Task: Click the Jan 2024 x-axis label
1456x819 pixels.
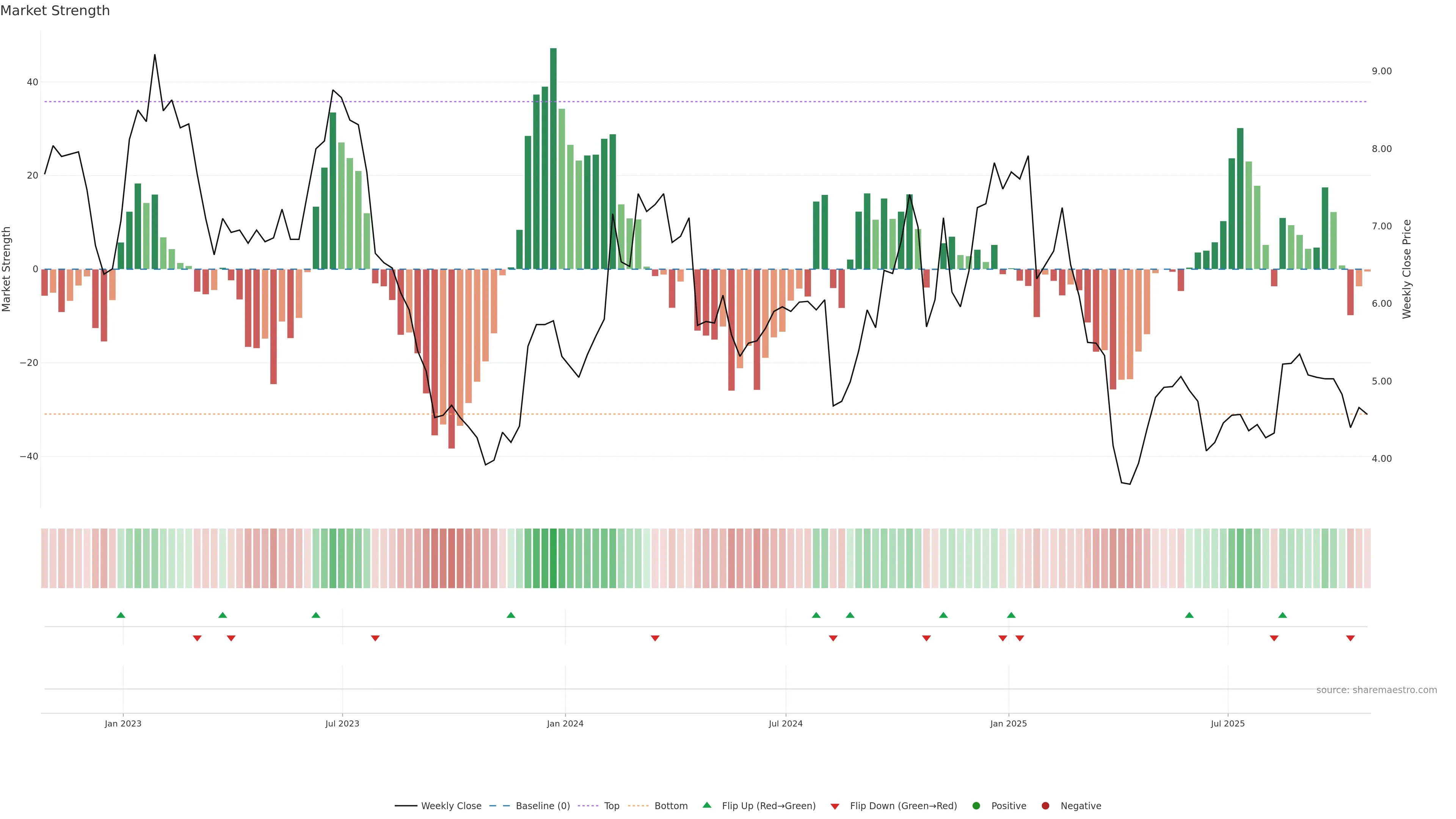Action: [x=565, y=723]
